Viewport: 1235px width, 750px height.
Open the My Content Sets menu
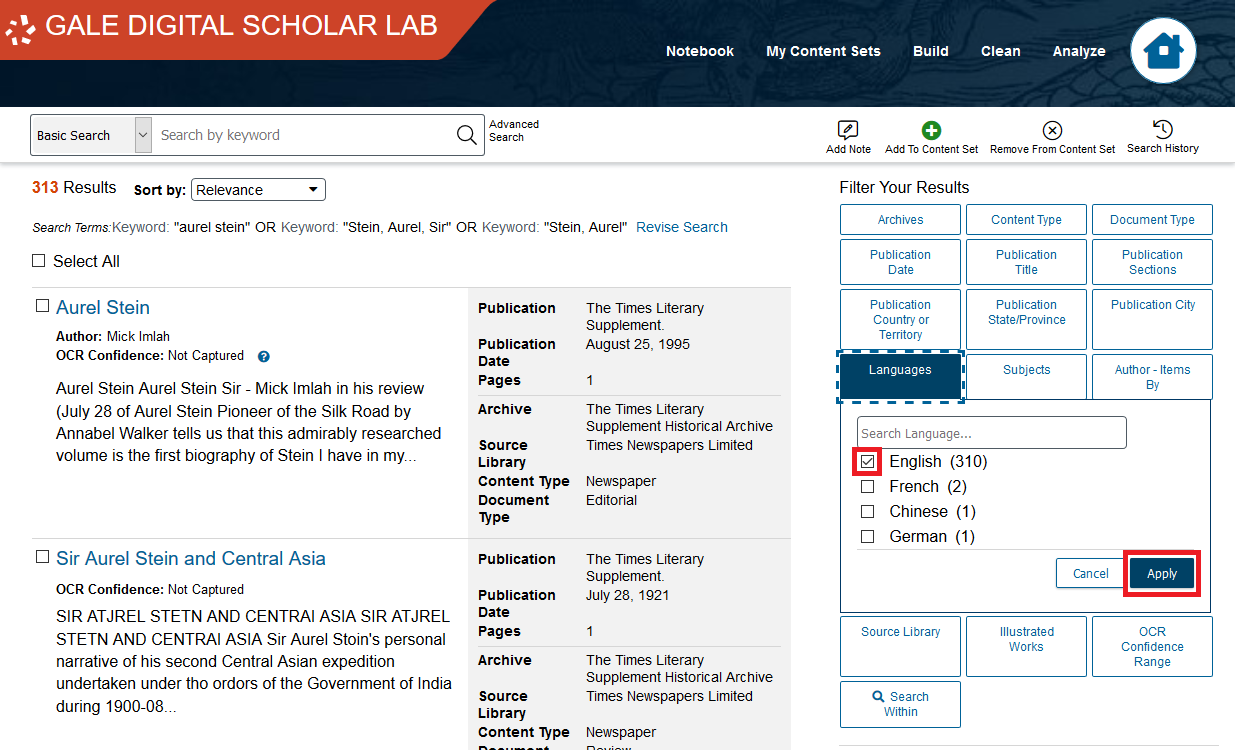[823, 50]
